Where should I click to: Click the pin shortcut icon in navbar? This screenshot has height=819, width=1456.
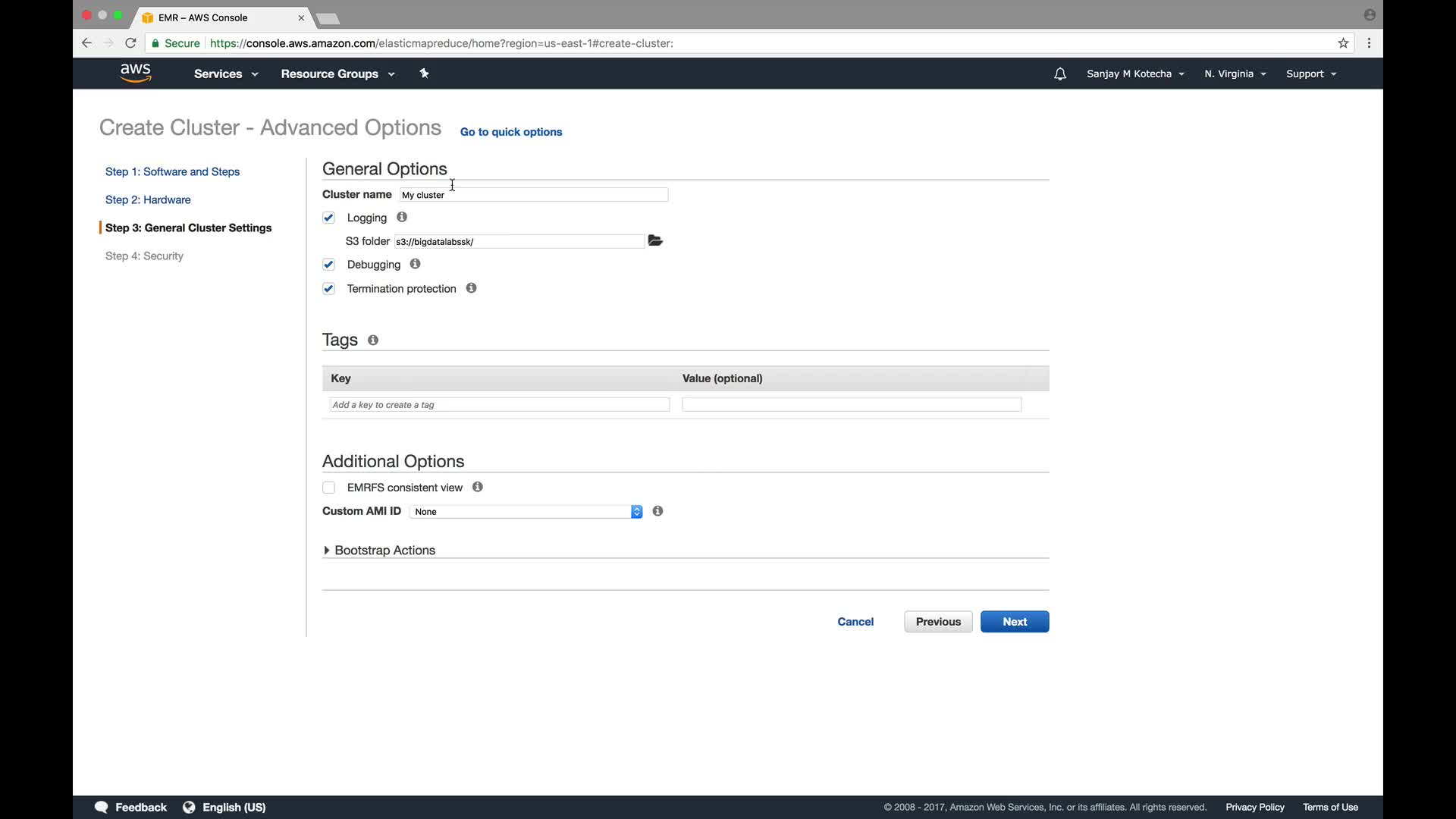pos(424,74)
